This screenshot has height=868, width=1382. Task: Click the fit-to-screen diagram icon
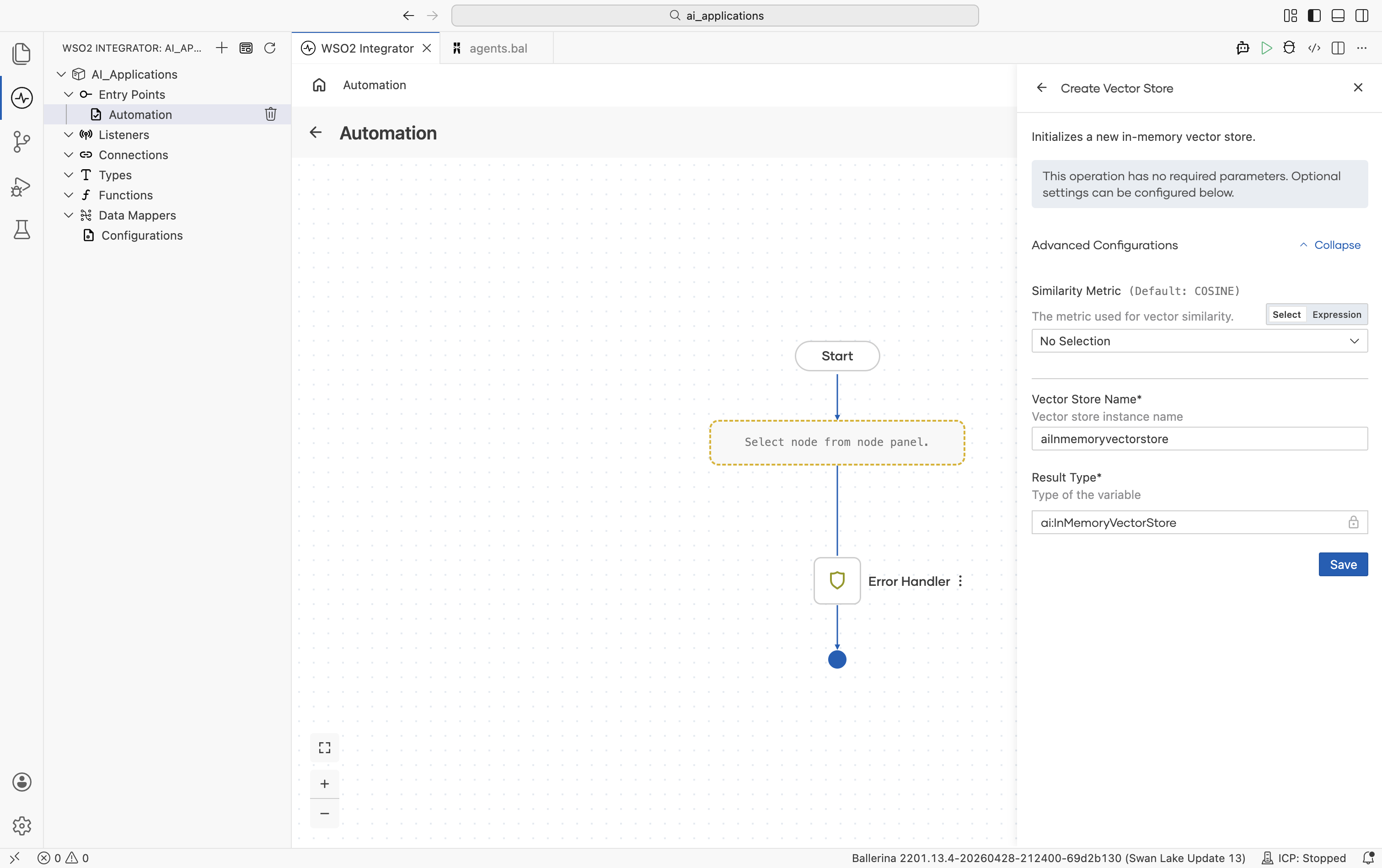pos(325,747)
